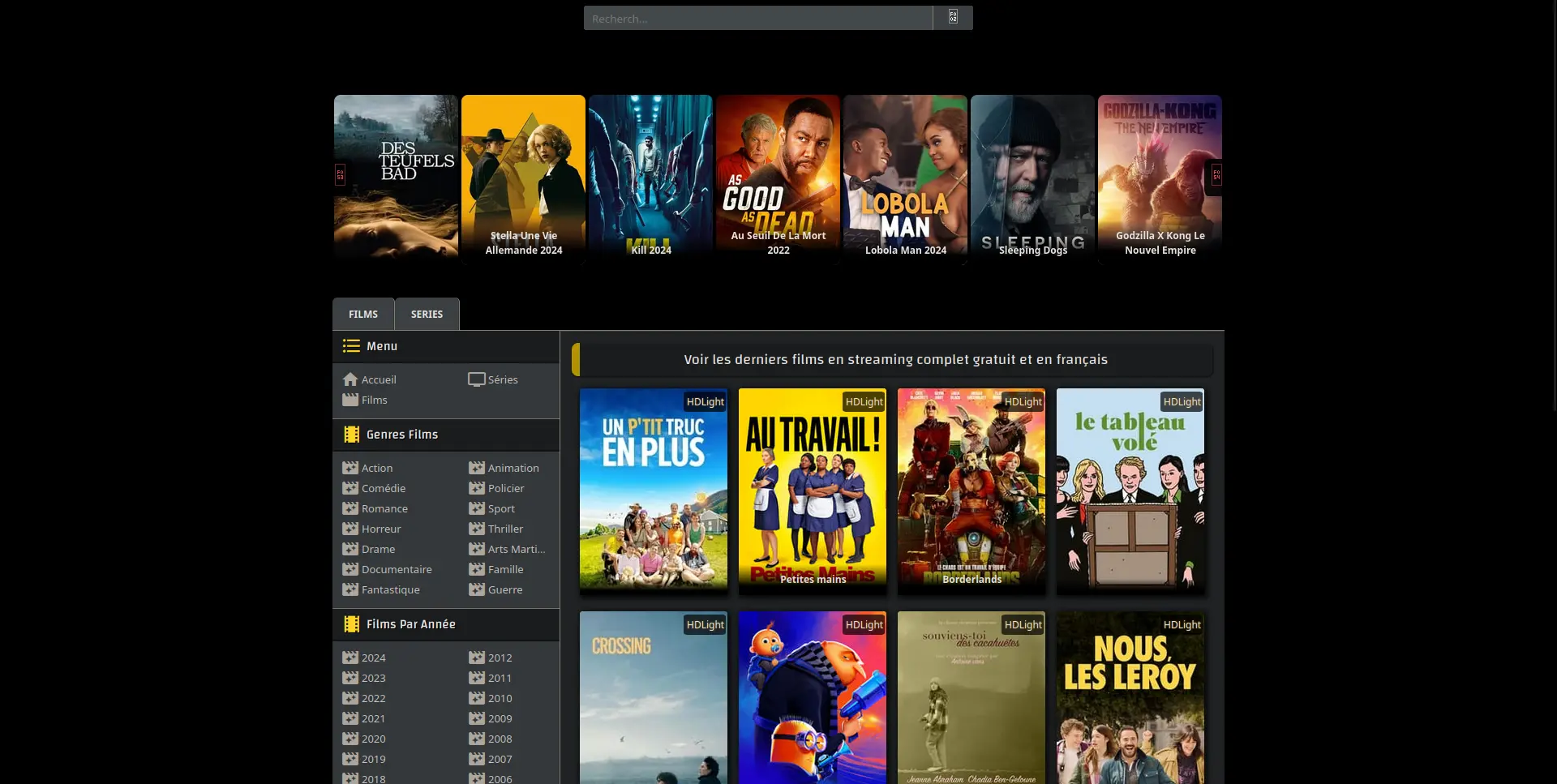Switch to the FILMS tab

363,314
